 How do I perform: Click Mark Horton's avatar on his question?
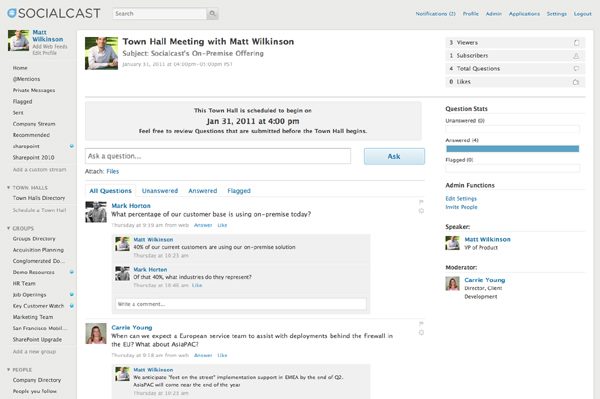click(x=96, y=212)
